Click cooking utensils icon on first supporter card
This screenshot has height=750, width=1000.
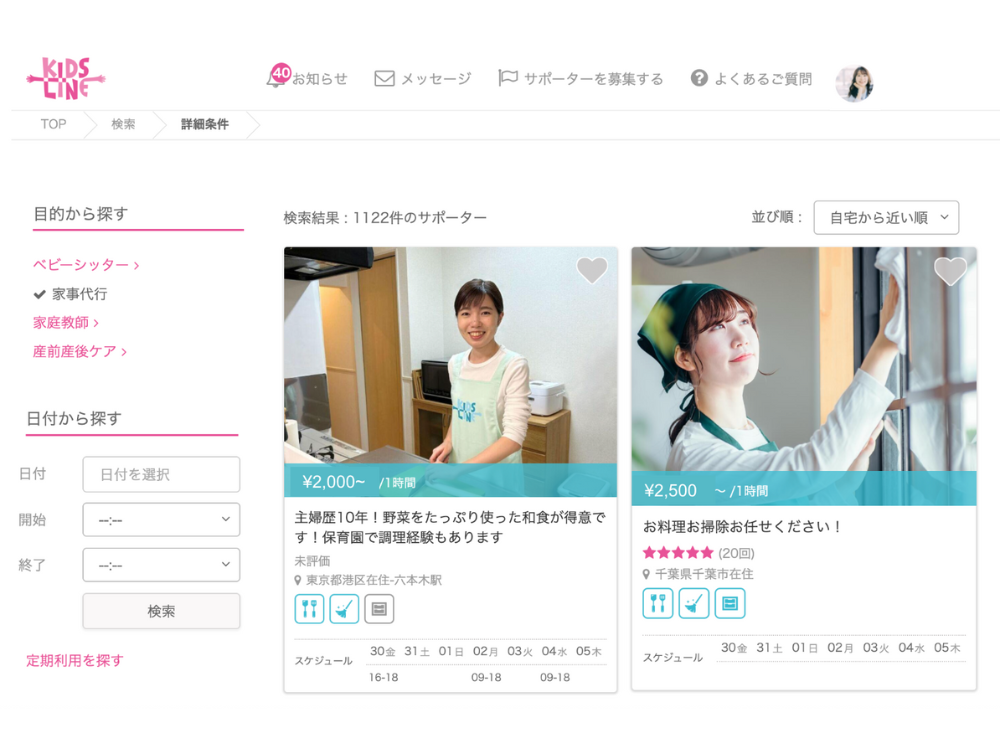[309, 609]
